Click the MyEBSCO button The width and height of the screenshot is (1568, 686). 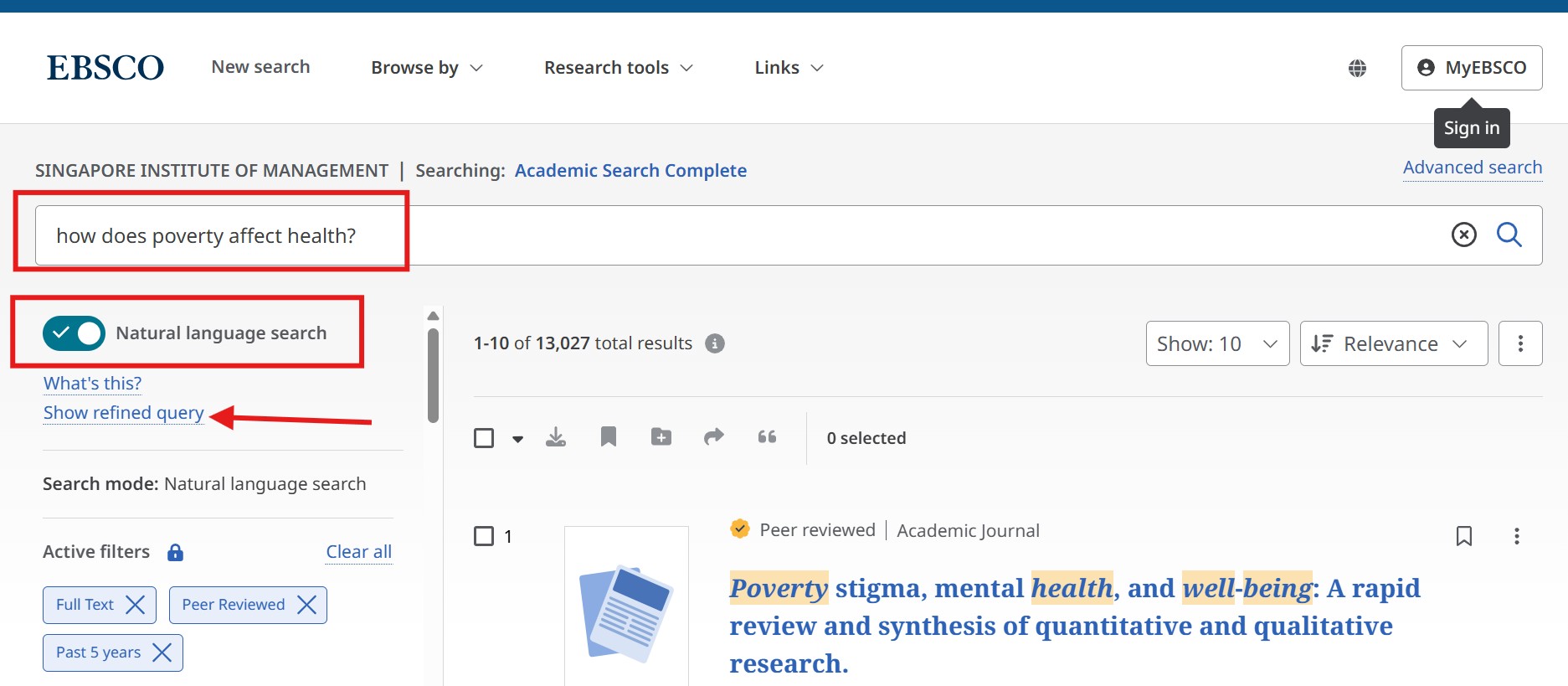[x=1472, y=68]
